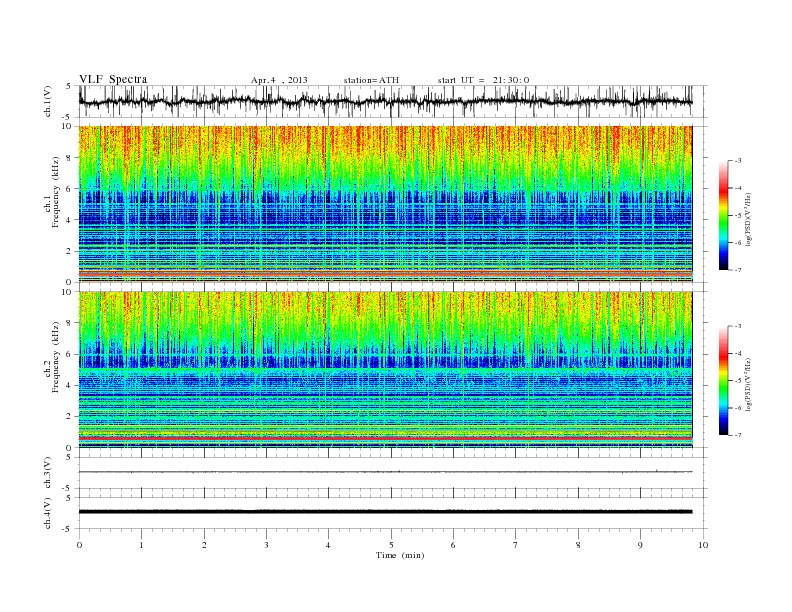Click time axis tick label "9"
The height and width of the screenshot is (612, 792).
tap(640, 545)
